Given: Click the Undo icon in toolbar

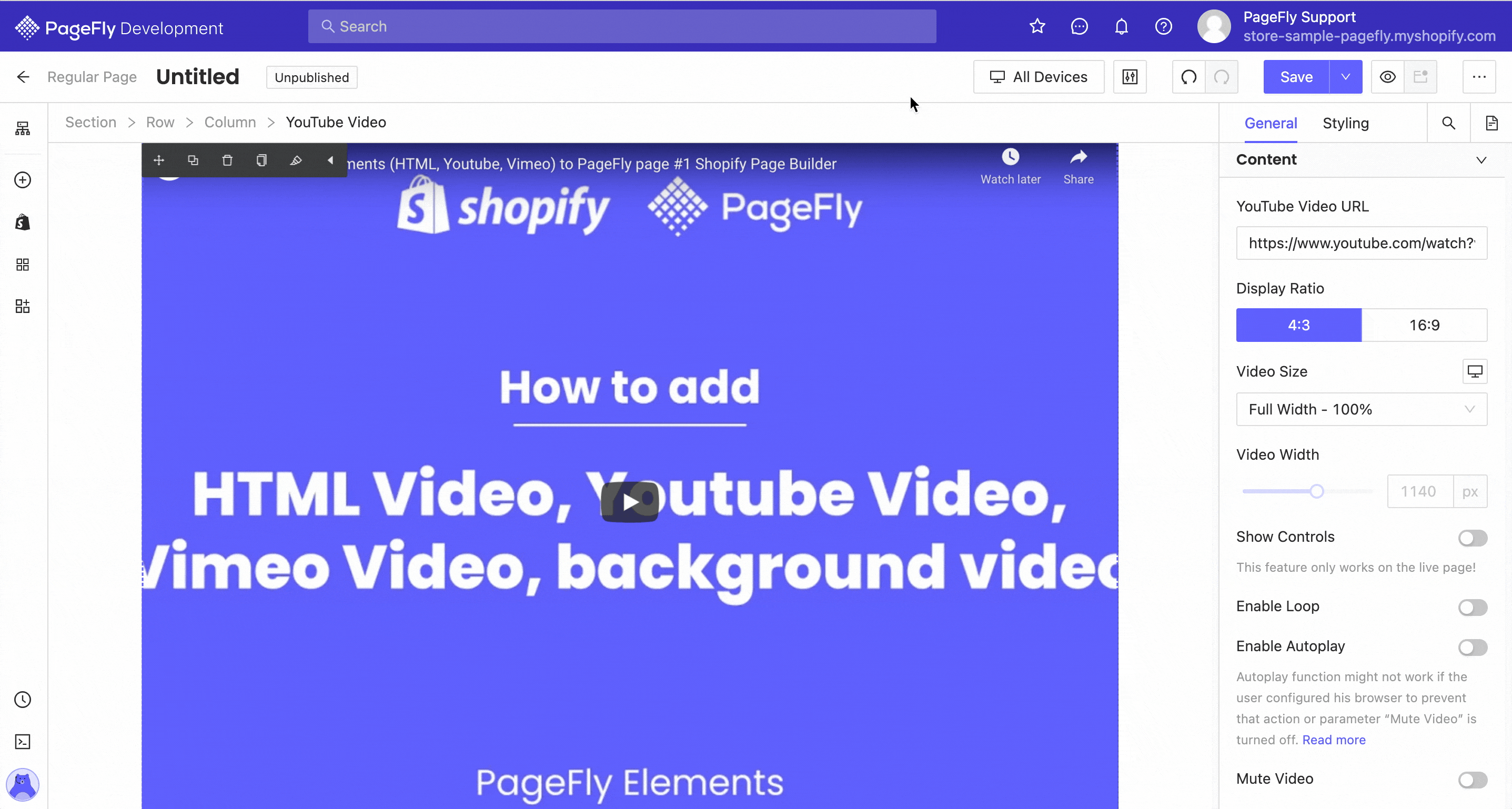Looking at the screenshot, I should pyautogui.click(x=1188, y=77).
